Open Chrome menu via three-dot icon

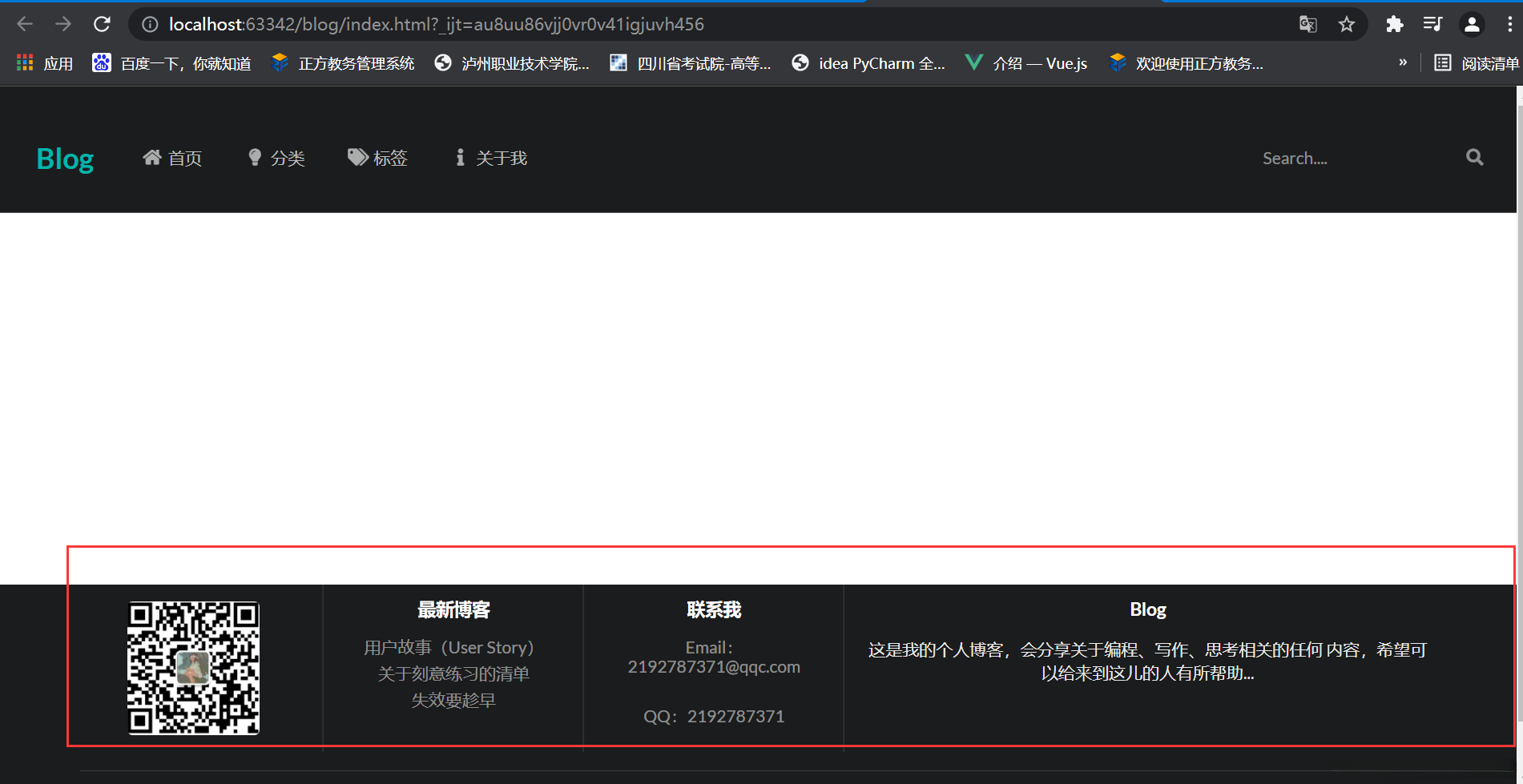(1509, 24)
